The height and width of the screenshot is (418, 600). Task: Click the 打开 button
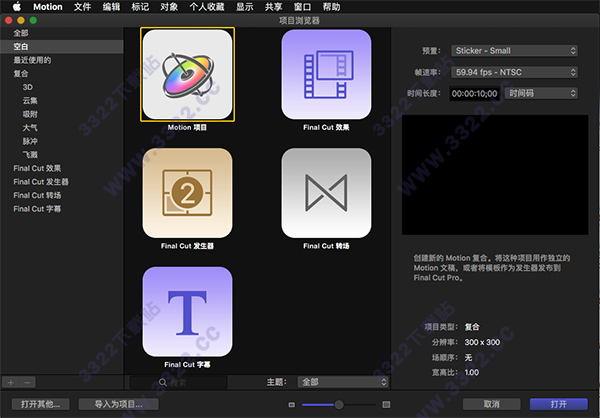pos(559,404)
